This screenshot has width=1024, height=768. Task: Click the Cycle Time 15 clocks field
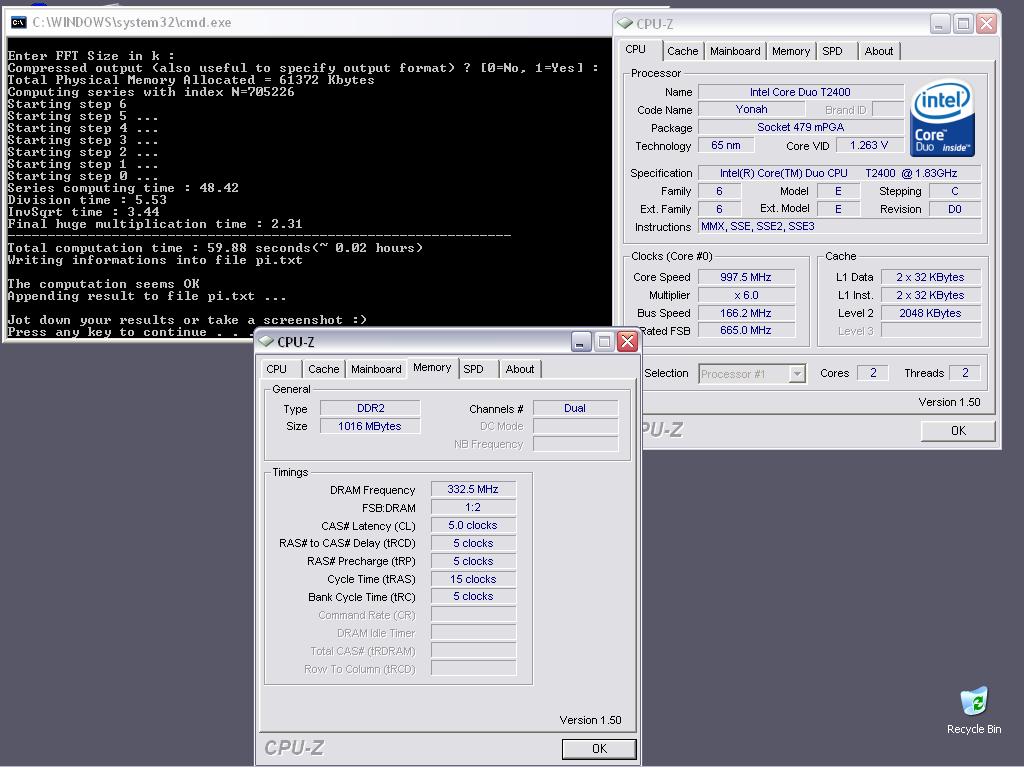473,579
